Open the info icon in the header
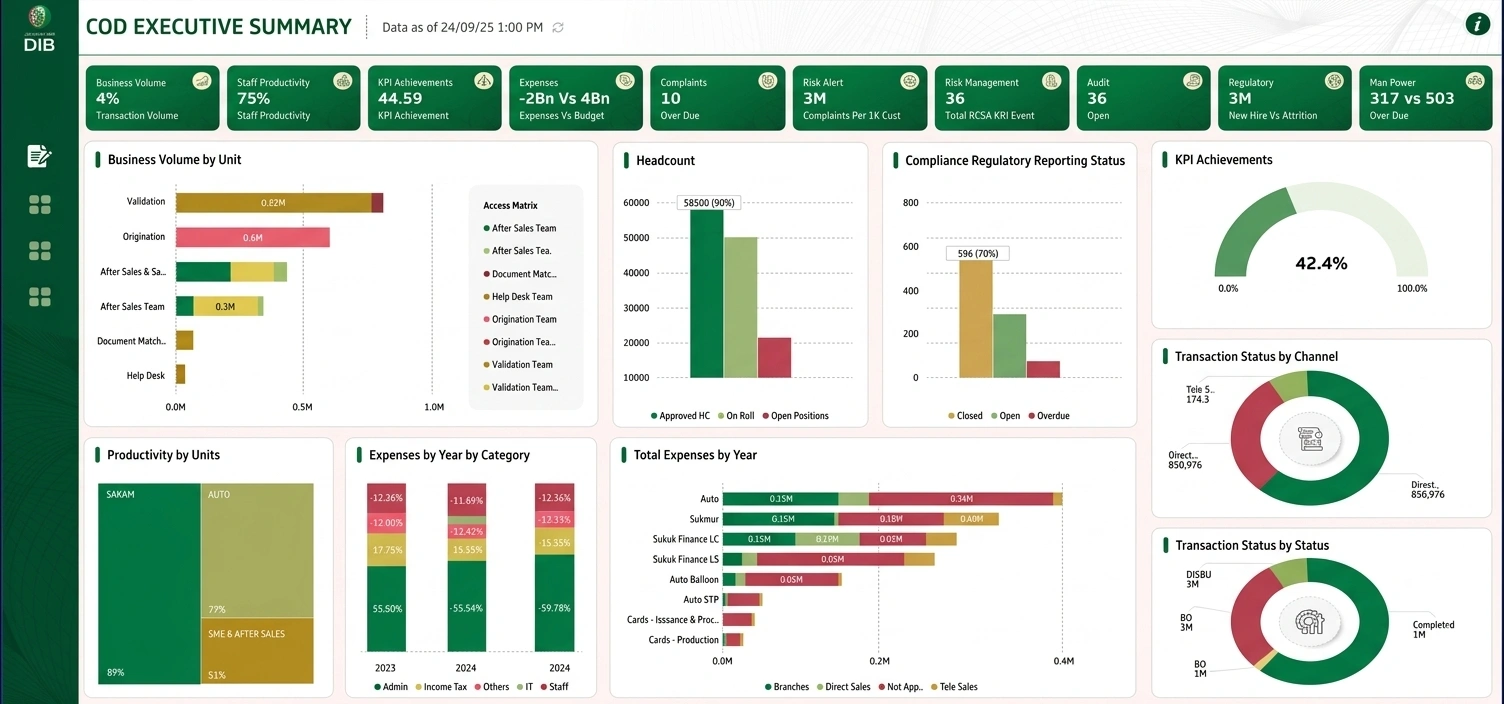1504x704 pixels. pos(1477,25)
